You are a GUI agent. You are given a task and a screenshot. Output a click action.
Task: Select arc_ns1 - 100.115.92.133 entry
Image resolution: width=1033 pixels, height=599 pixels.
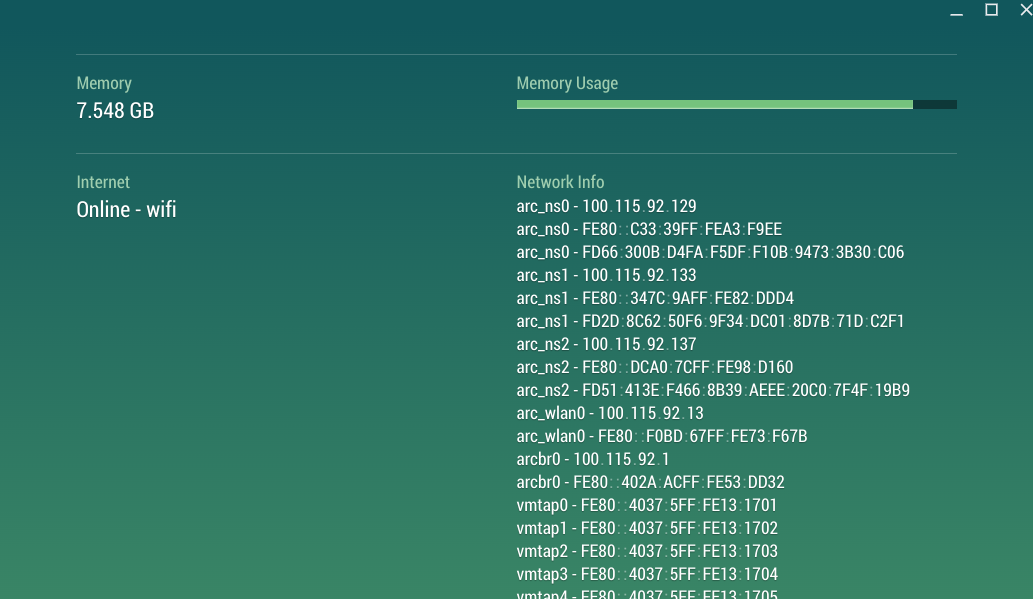606,275
